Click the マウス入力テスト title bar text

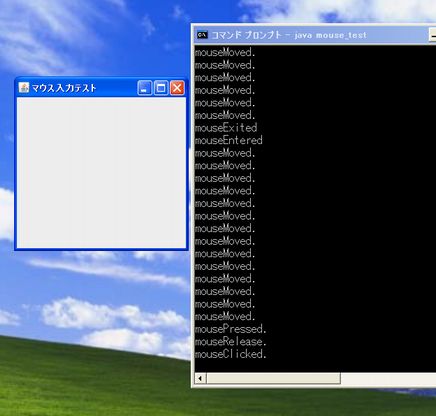[x=64, y=88]
